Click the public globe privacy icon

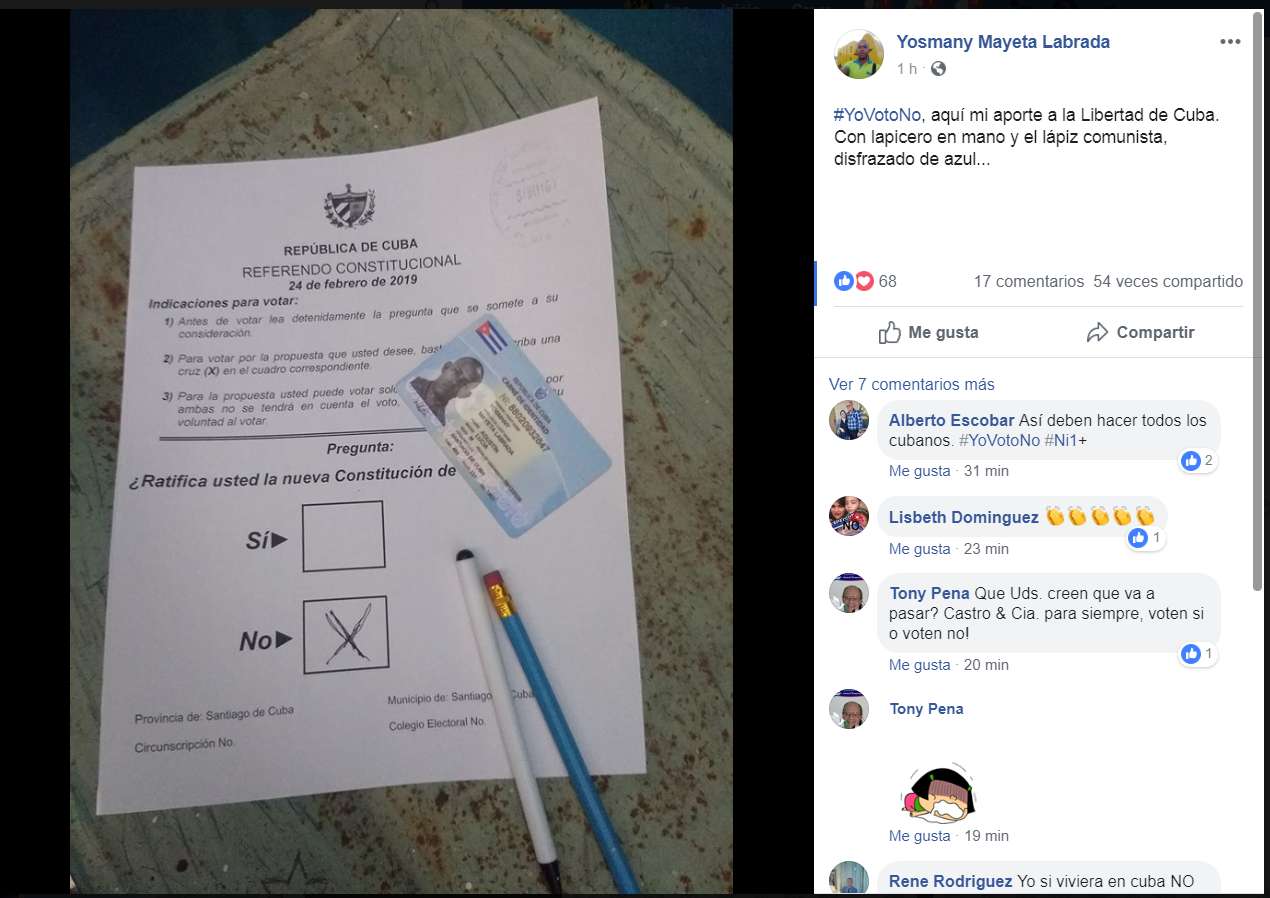click(938, 69)
